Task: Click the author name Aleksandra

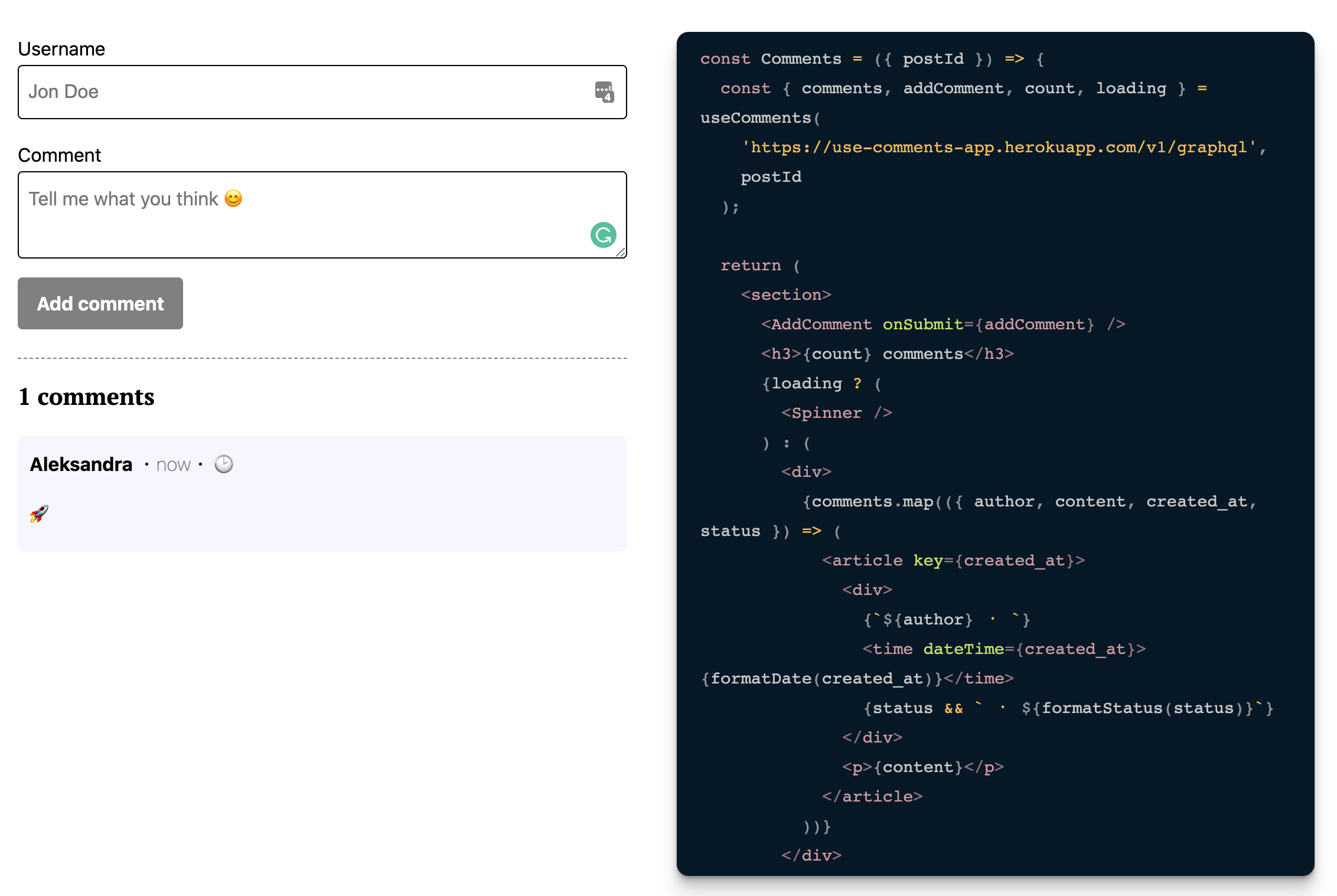Action: [81, 465]
